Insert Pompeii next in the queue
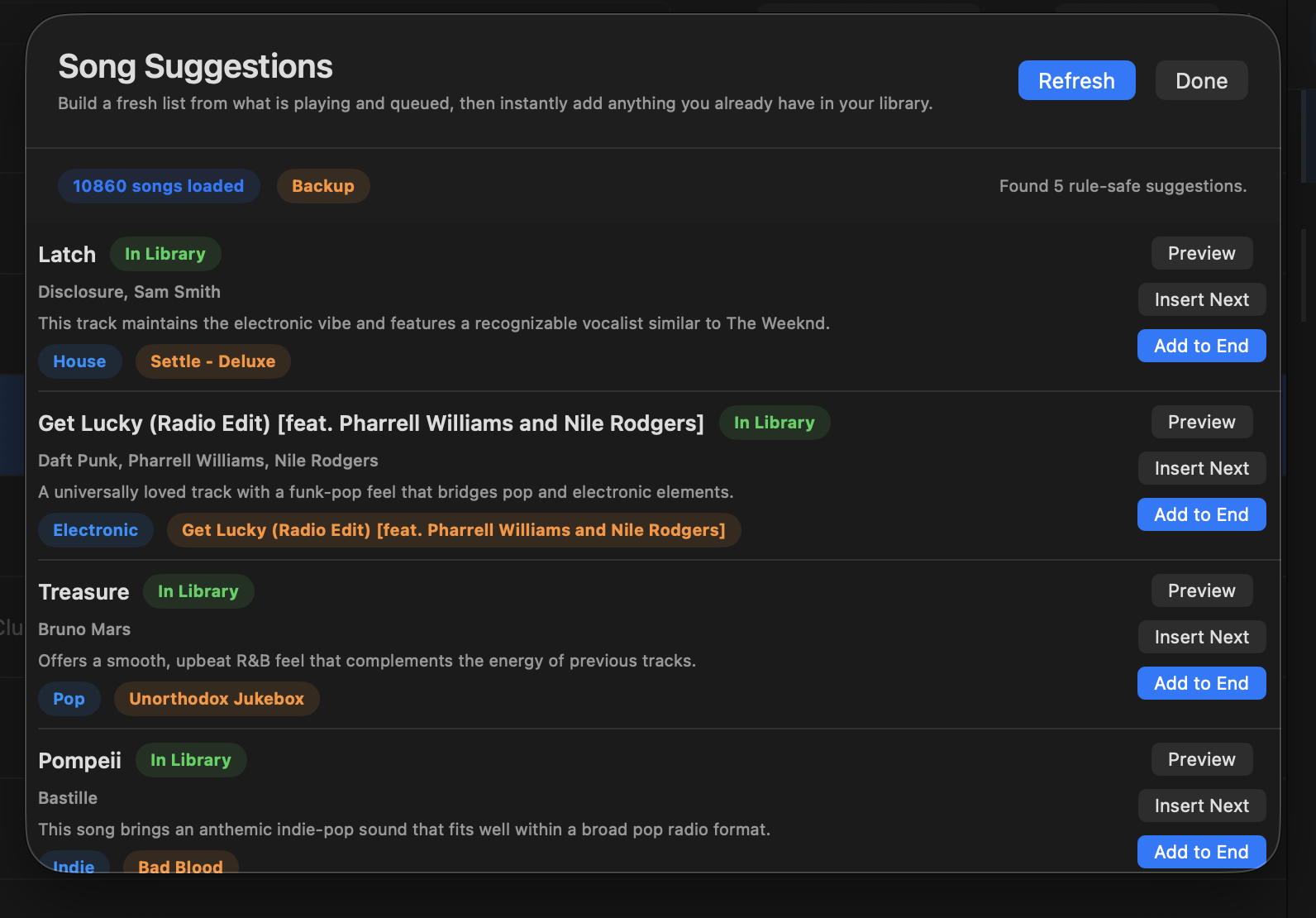Screen dimensions: 1316x918 1202,806
